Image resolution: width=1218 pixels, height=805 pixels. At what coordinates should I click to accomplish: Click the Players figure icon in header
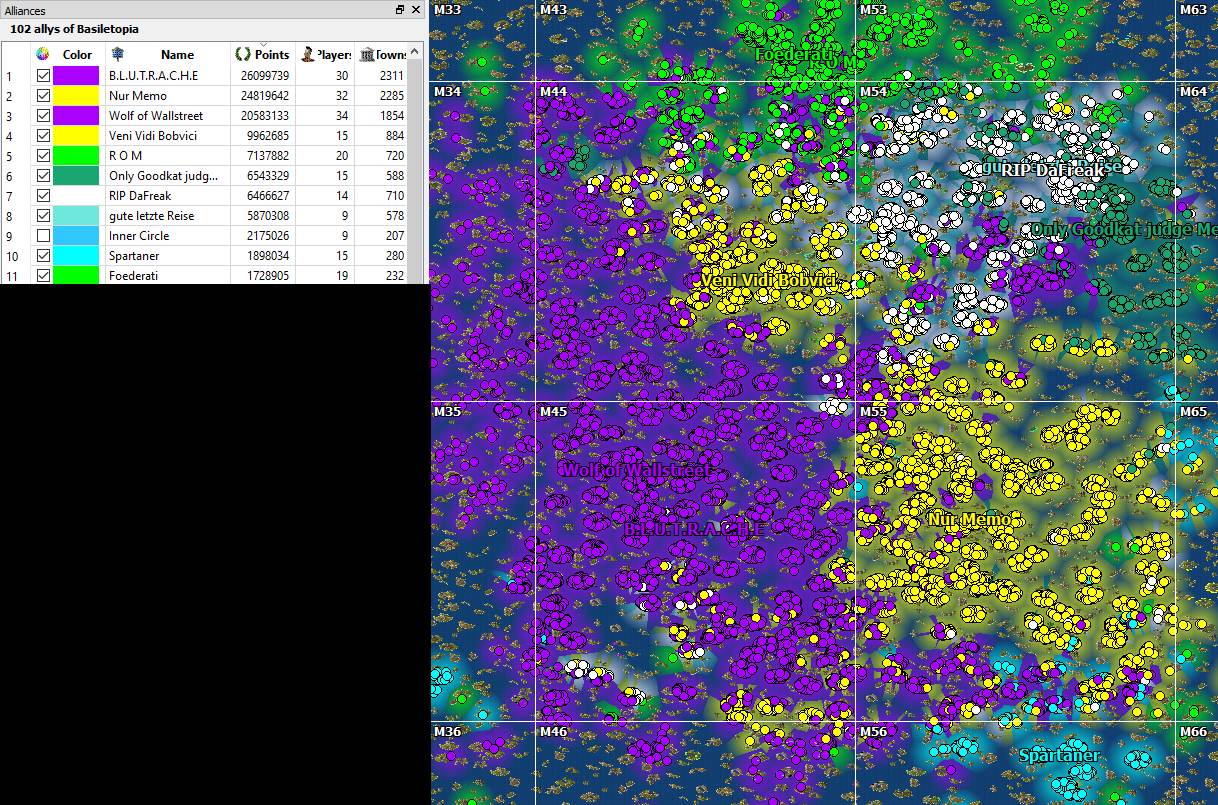[308, 54]
